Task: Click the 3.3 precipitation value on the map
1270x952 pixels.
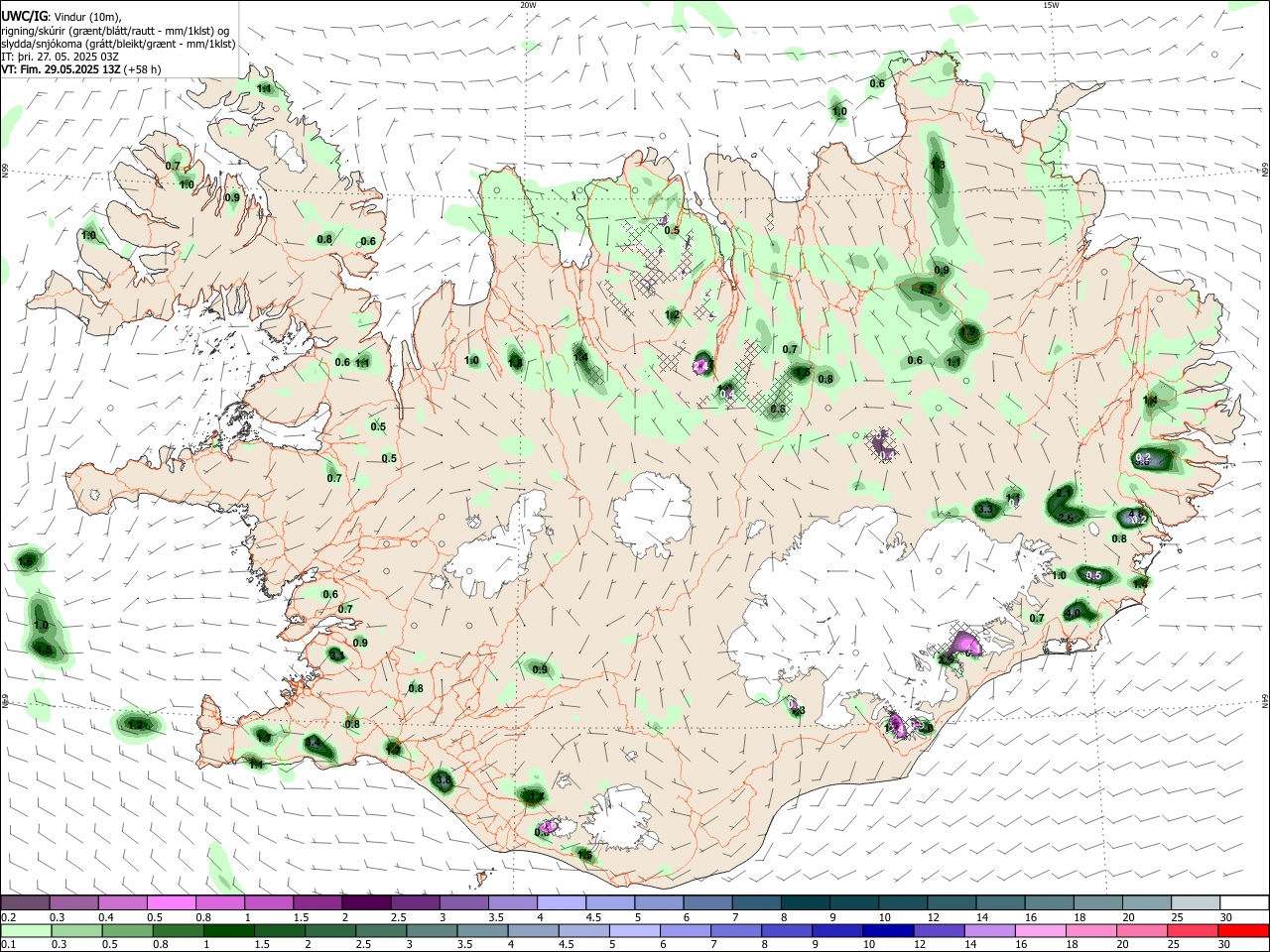Action: click(x=985, y=509)
